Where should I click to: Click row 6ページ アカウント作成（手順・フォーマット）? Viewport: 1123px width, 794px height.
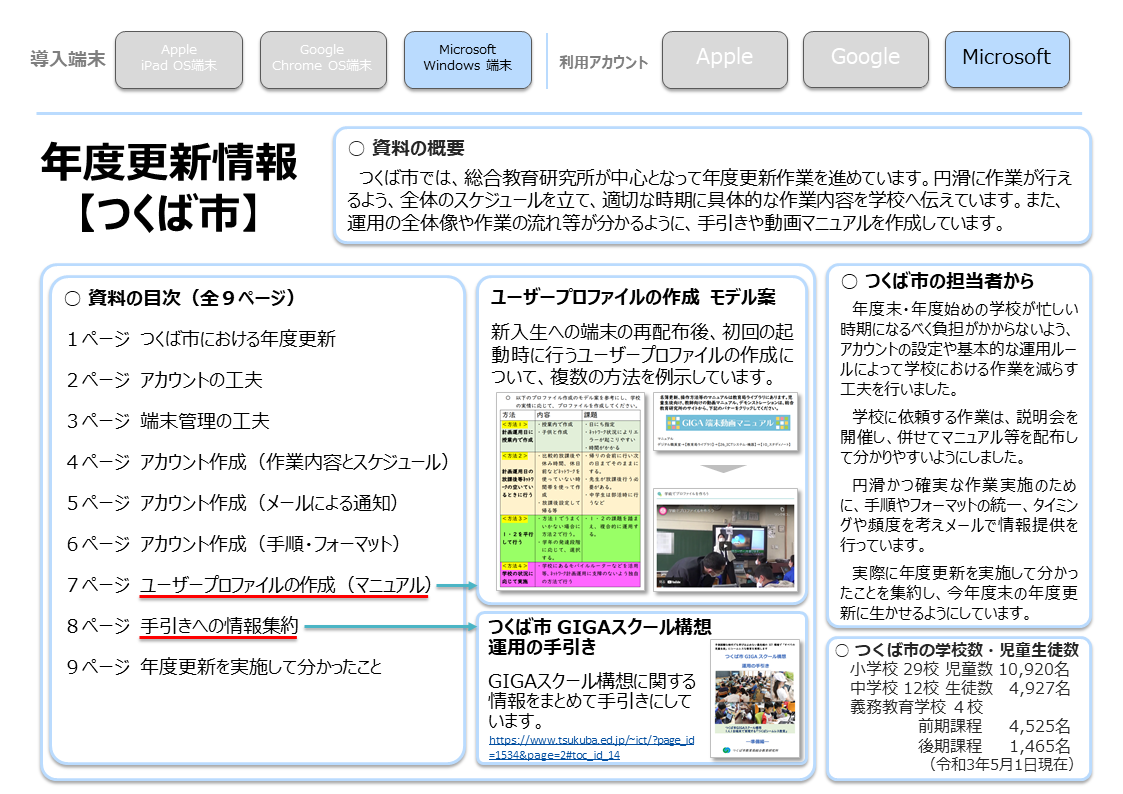[234, 543]
